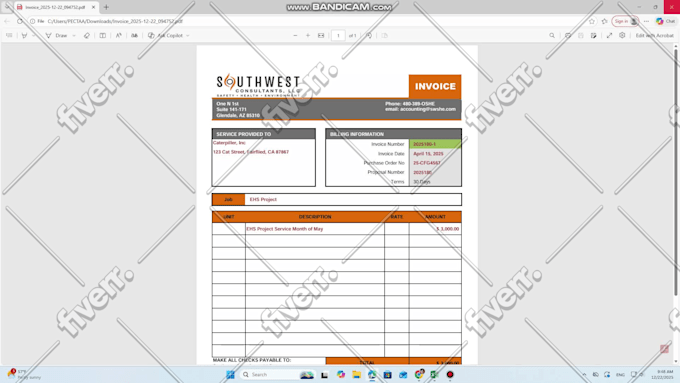This screenshot has width=680, height=383.
Task: Zoom in with the plus icon
Action: [x=308, y=36]
